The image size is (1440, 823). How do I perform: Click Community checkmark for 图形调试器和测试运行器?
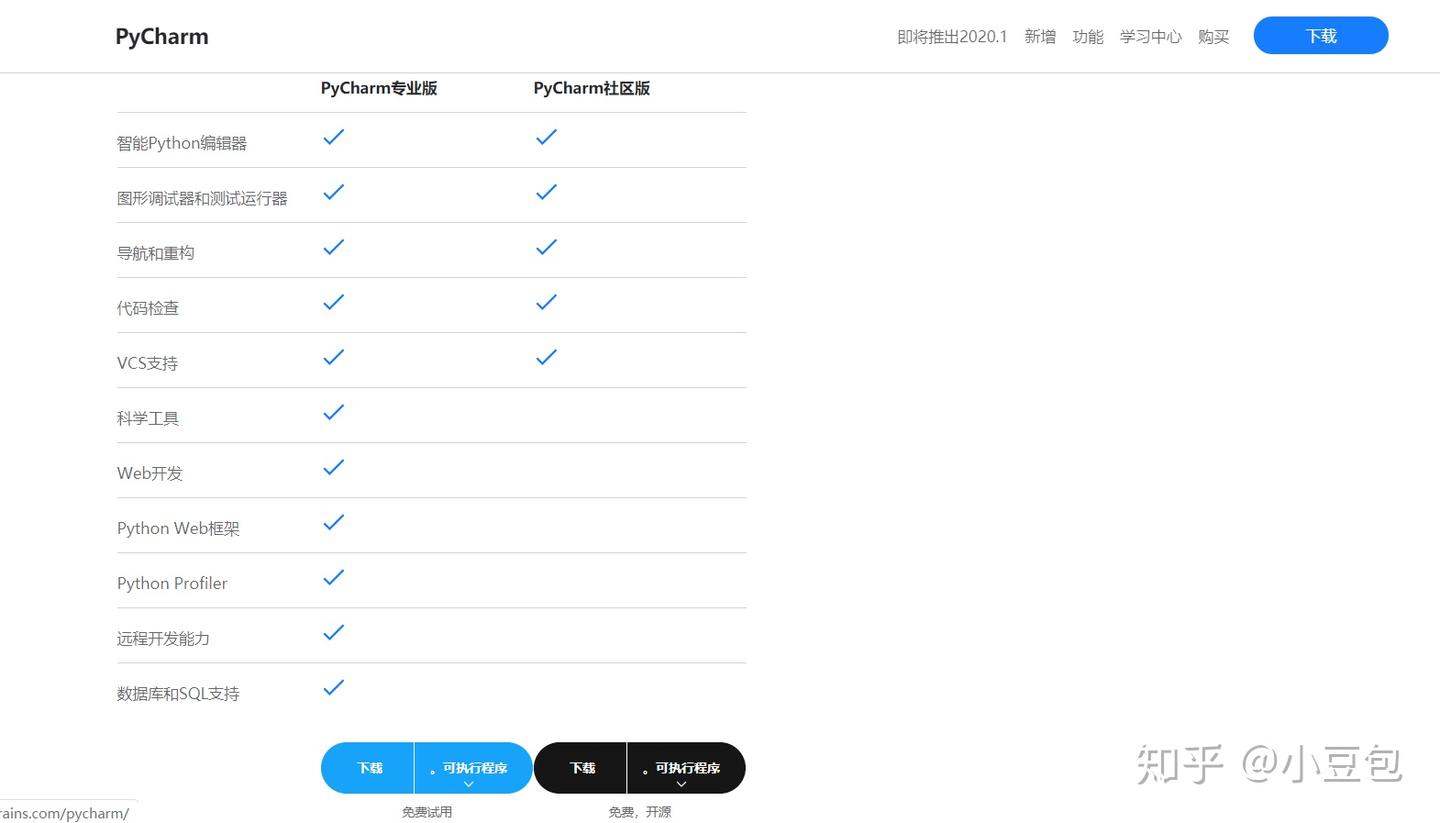coord(546,192)
